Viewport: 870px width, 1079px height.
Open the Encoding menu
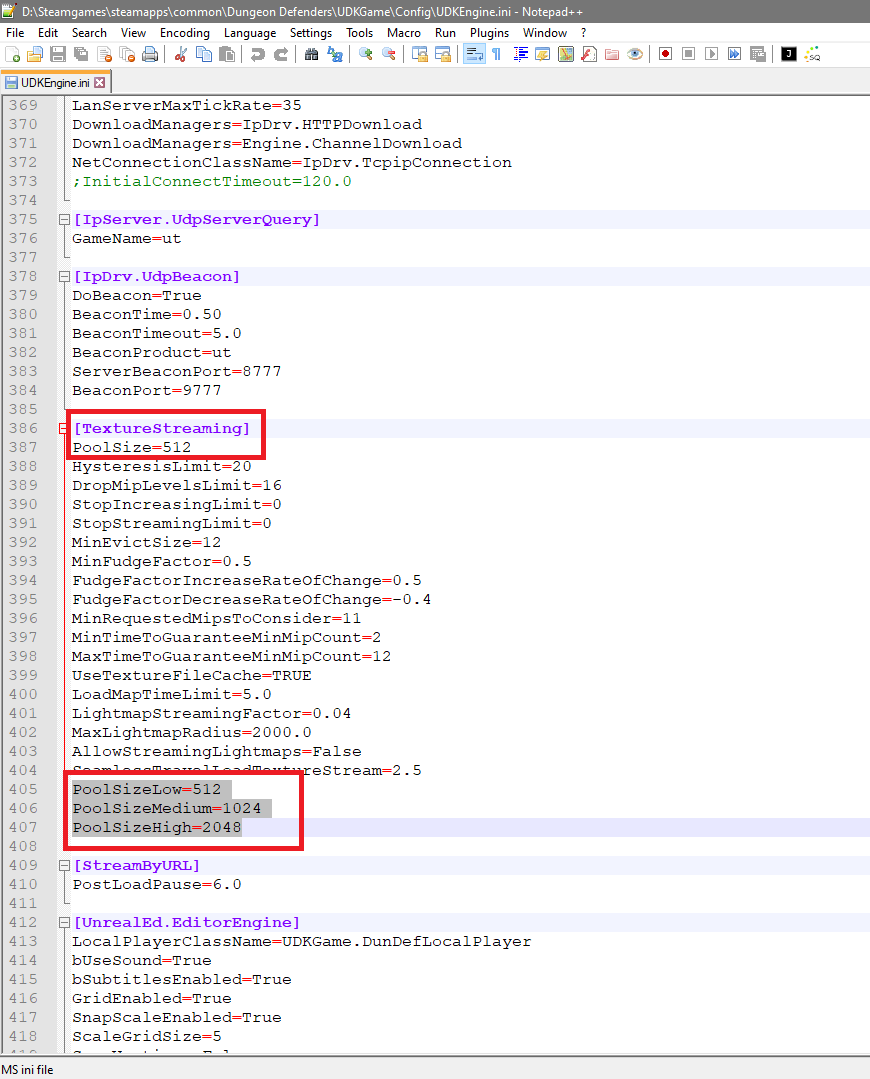coord(185,33)
